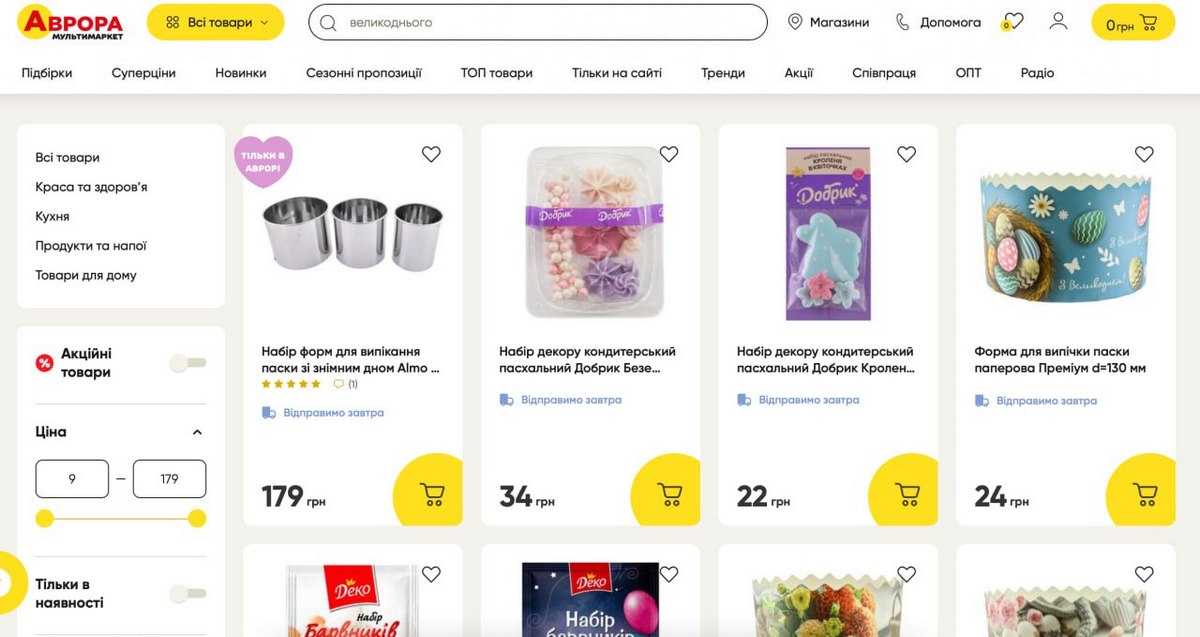Image resolution: width=1200 pixels, height=637 pixels.
Task: Select the Кухня category link
Action: click(x=52, y=216)
